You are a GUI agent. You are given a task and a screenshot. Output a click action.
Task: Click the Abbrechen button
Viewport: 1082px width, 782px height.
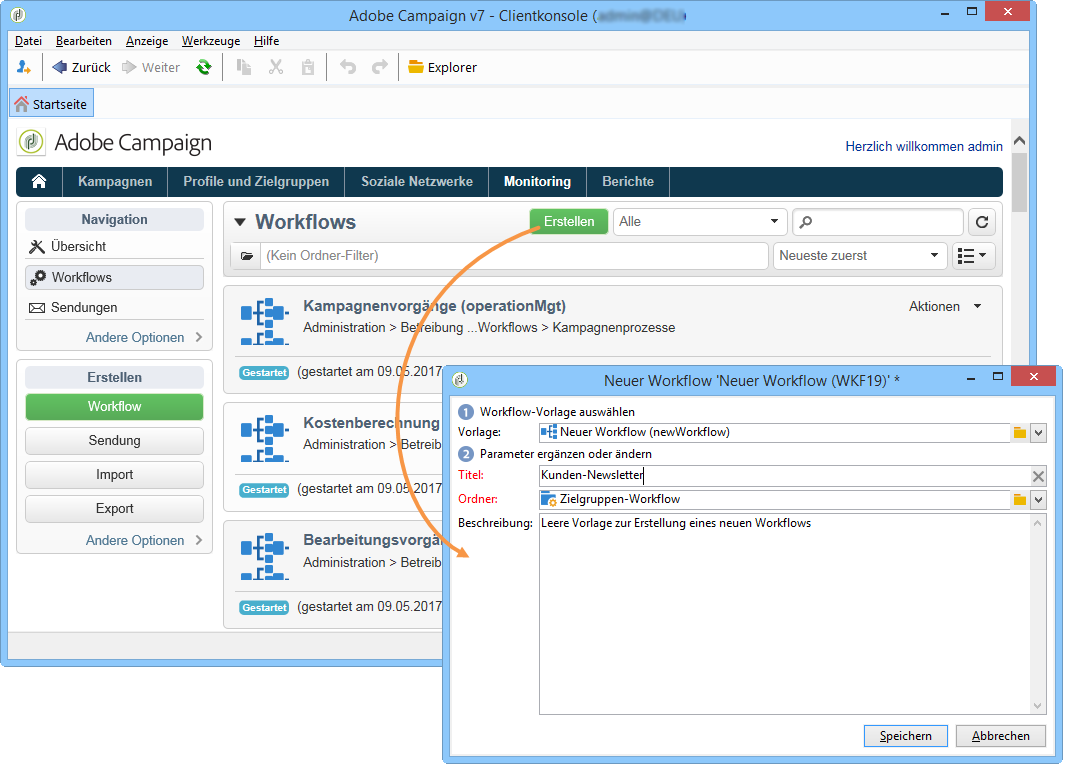[1001, 736]
